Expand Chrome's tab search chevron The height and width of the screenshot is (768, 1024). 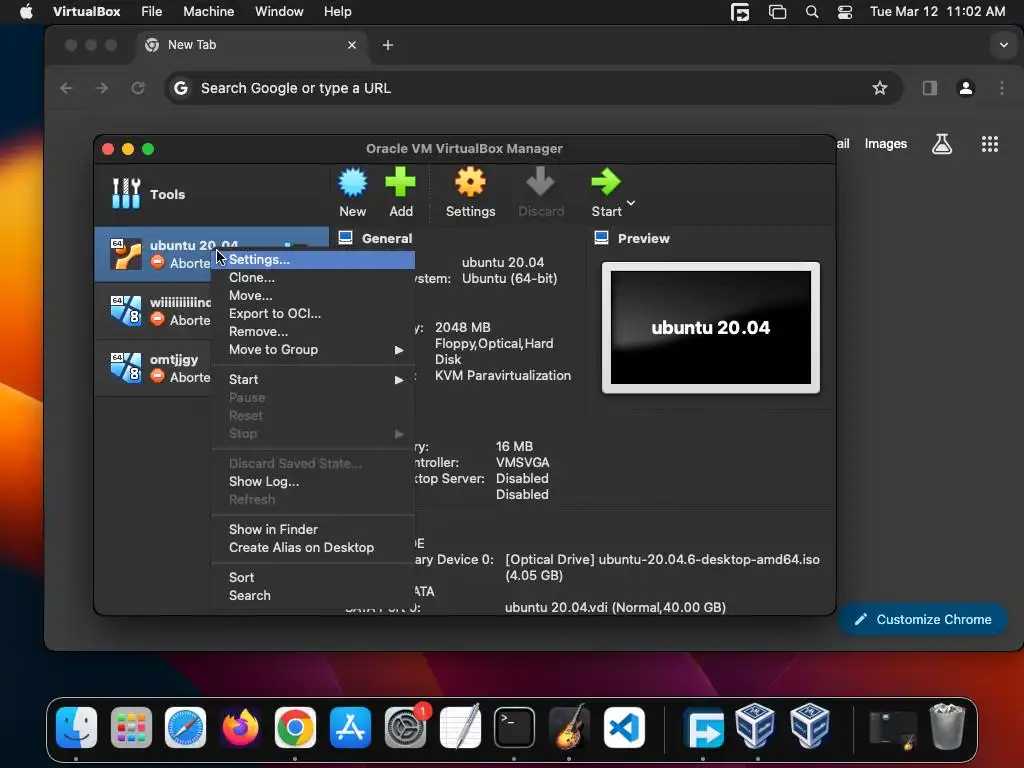point(1004,45)
